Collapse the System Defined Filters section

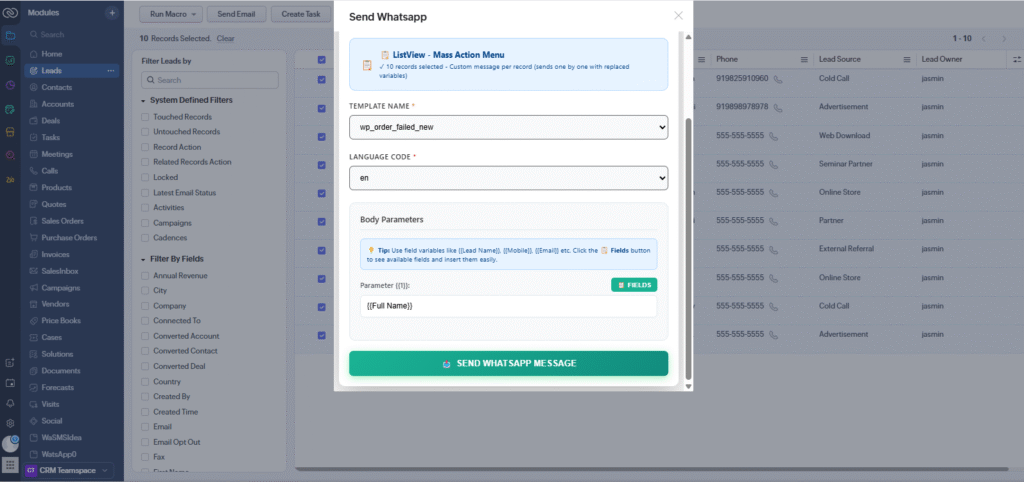[143, 101]
